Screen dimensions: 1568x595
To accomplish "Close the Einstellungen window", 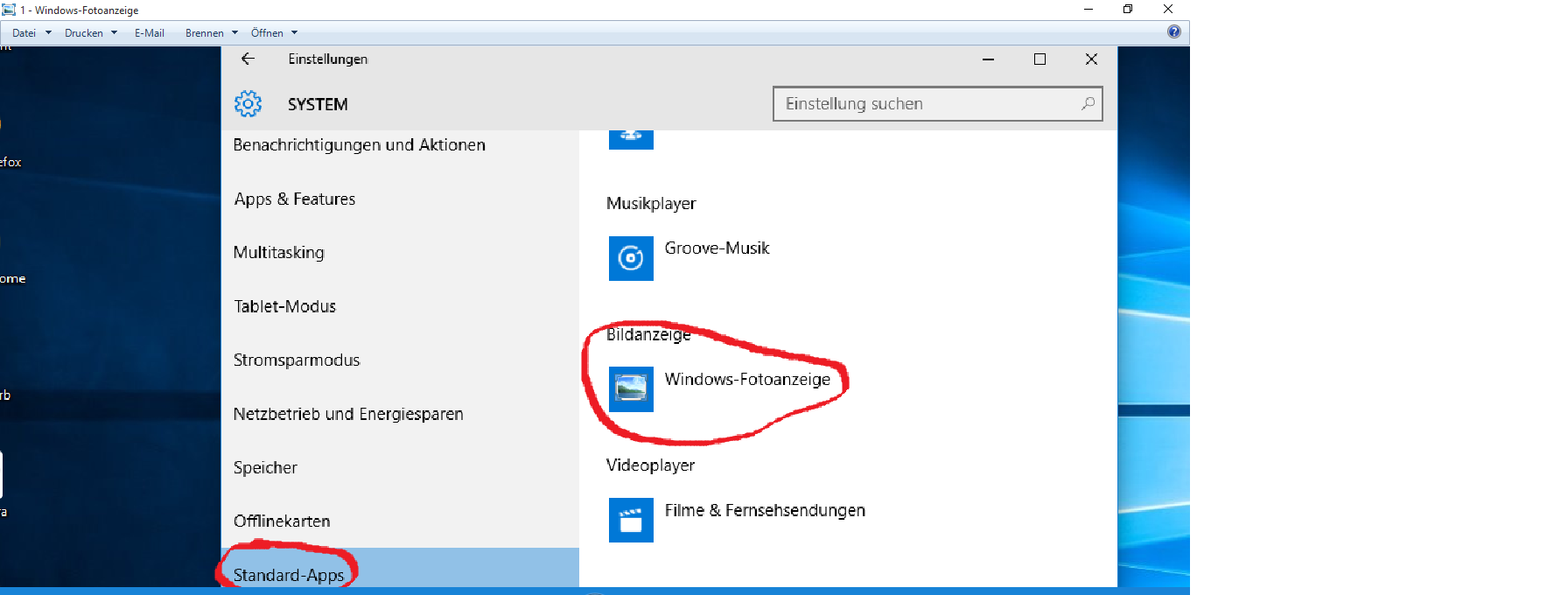I will pos(1091,59).
